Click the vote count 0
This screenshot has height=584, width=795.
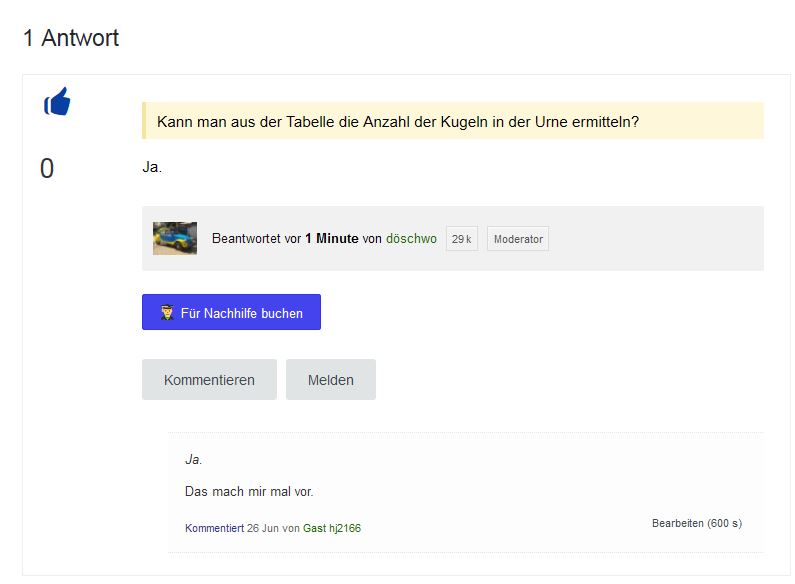tap(47, 168)
